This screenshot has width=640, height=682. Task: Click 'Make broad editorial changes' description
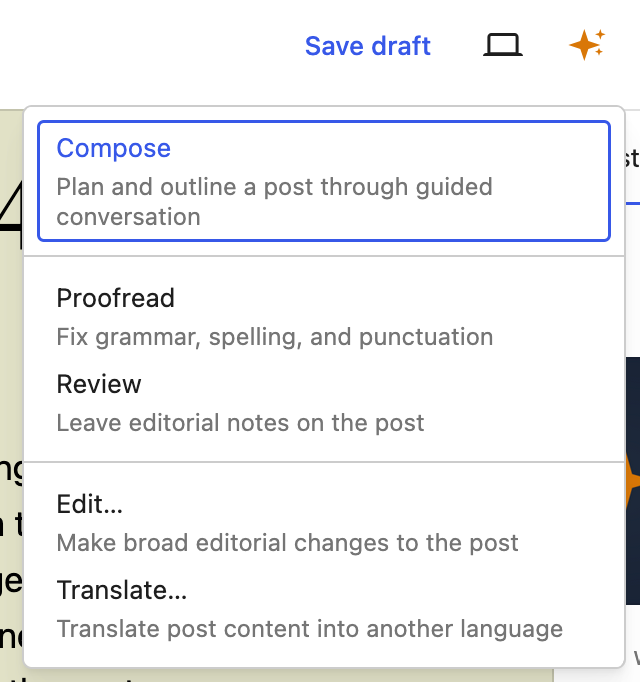tap(287, 543)
